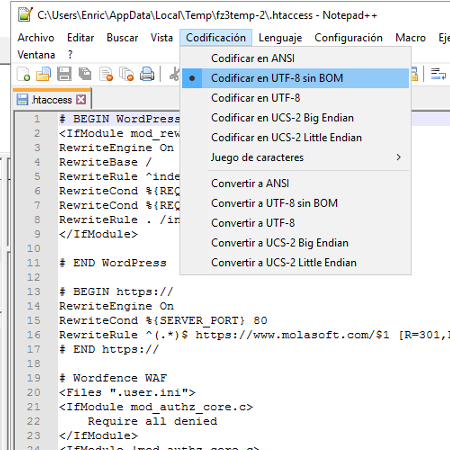
Task: Choose Codificar en UCS-2 Big Endian
Action: coord(295,118)
